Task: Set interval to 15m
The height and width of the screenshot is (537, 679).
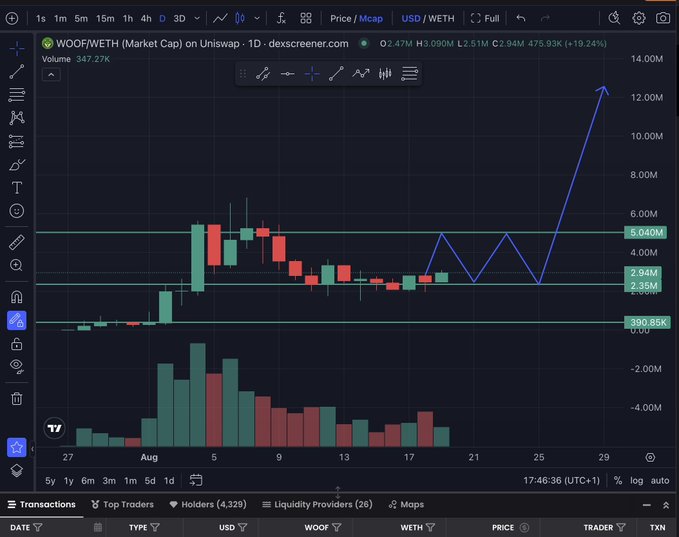Action: (x=105, y=19)
